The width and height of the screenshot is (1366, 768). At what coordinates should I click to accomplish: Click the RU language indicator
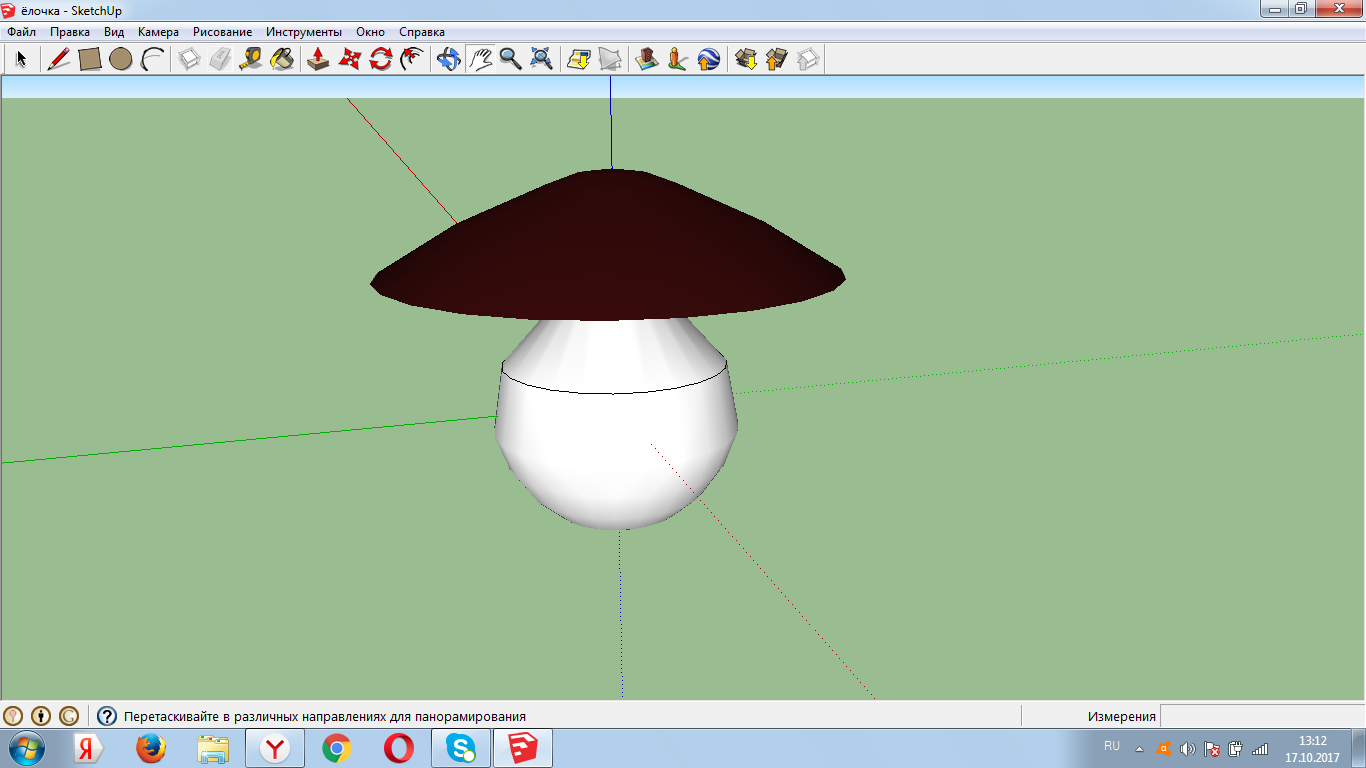(1112, 746)
